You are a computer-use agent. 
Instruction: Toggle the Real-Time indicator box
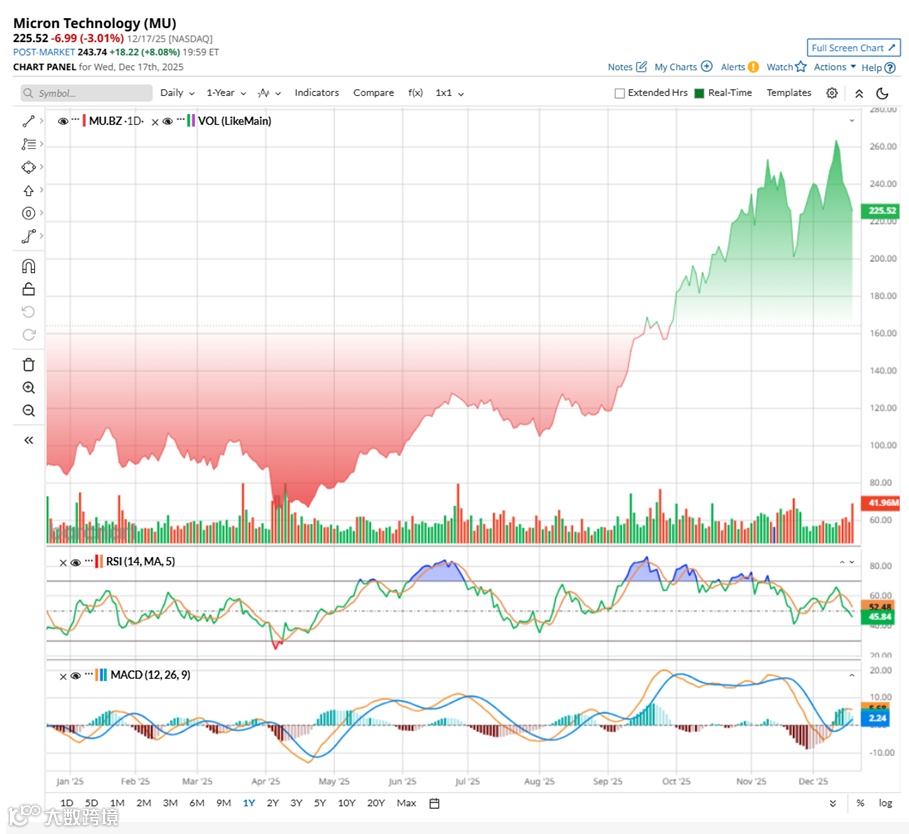699,93
